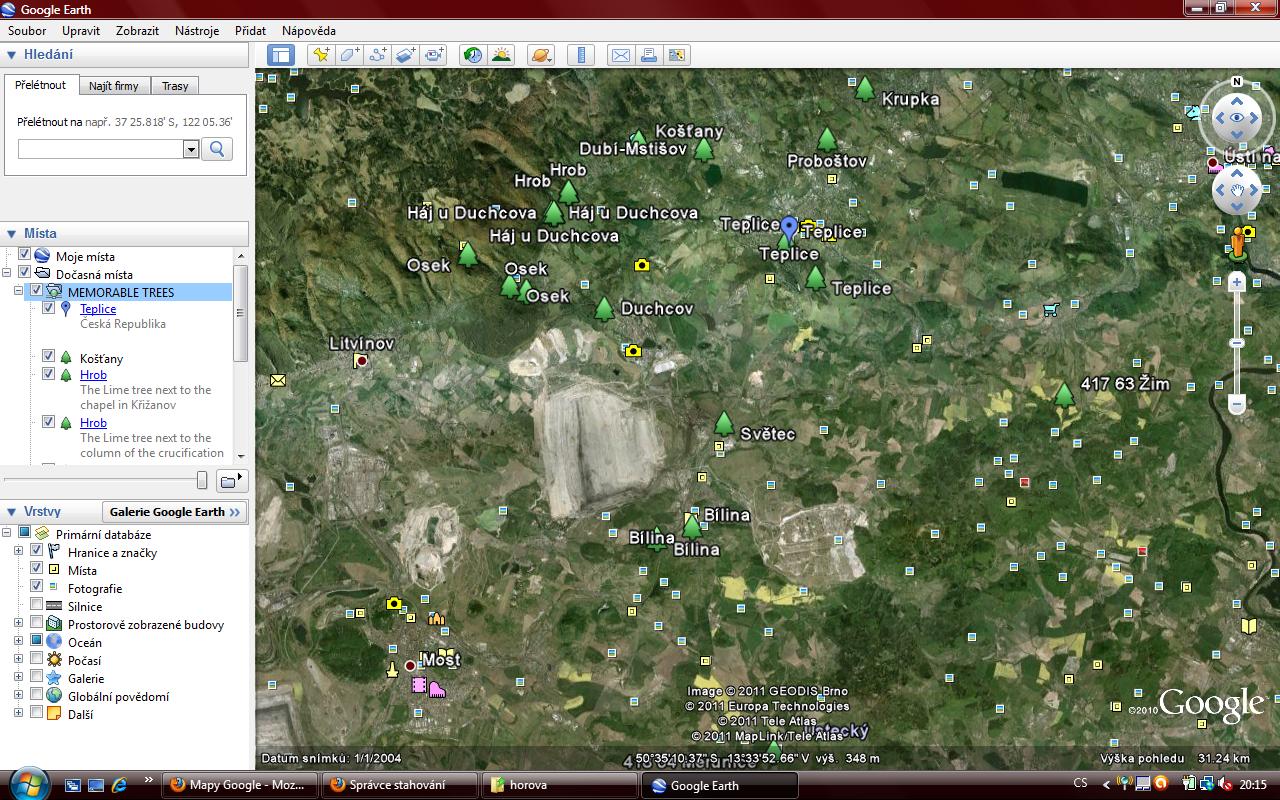This screenshot has height=800, width=1280.
Task: Collapse the Hledání panel
Action: [12, 55]
